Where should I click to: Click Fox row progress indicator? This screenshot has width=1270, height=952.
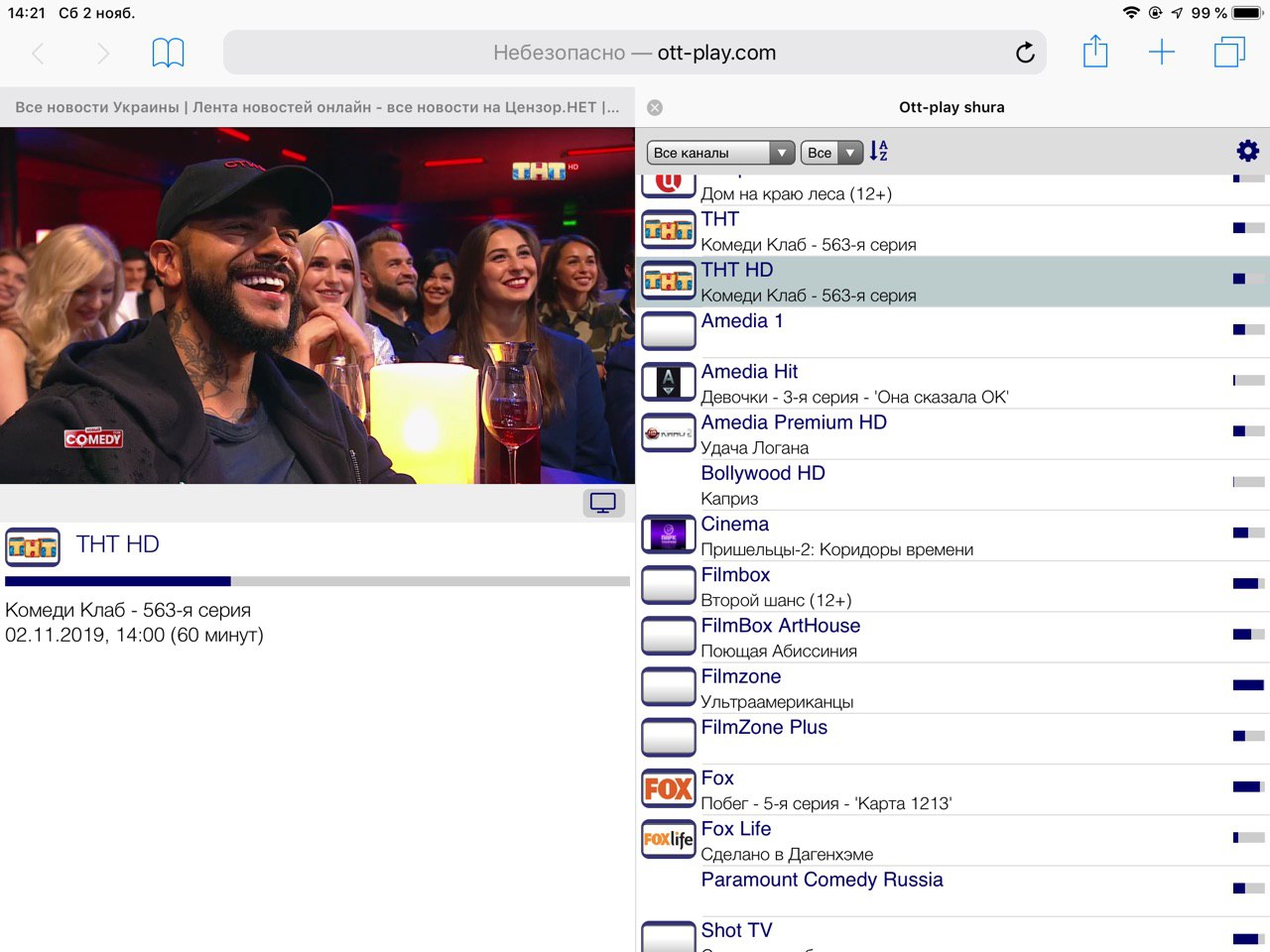(x=1248, y=786)
